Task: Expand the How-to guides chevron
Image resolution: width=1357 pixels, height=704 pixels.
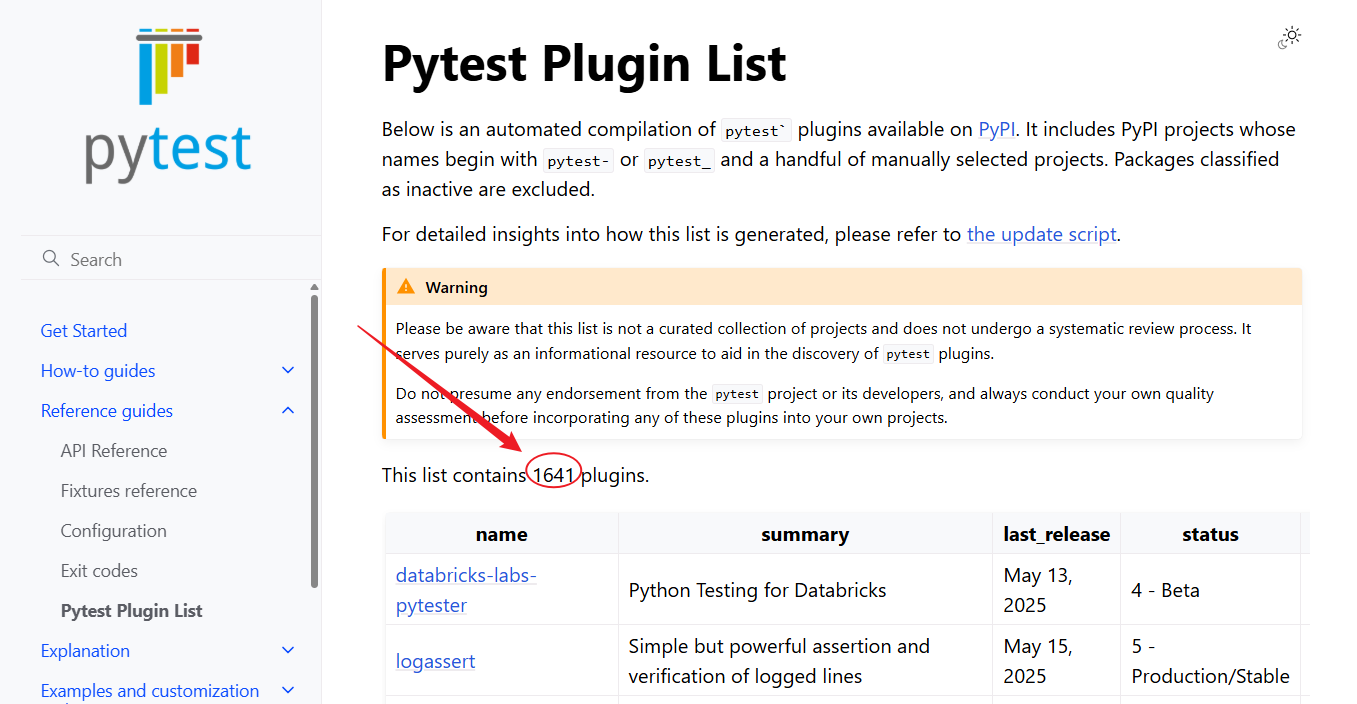Action: [288, 371]
